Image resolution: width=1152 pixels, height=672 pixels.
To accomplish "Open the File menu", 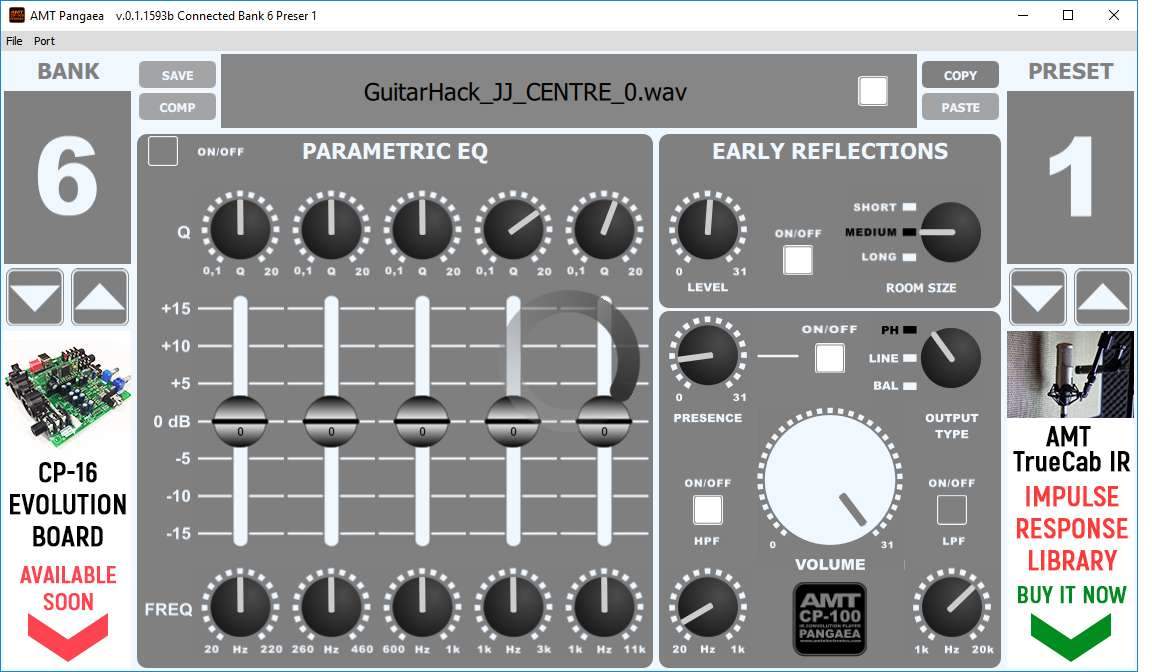I will tap(14, 41).
